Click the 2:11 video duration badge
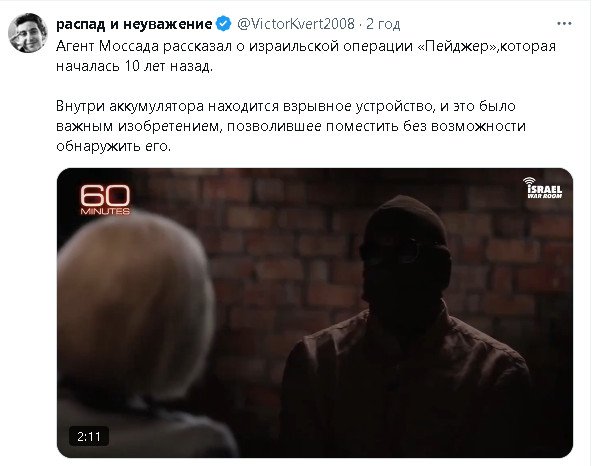 [89, 437]
